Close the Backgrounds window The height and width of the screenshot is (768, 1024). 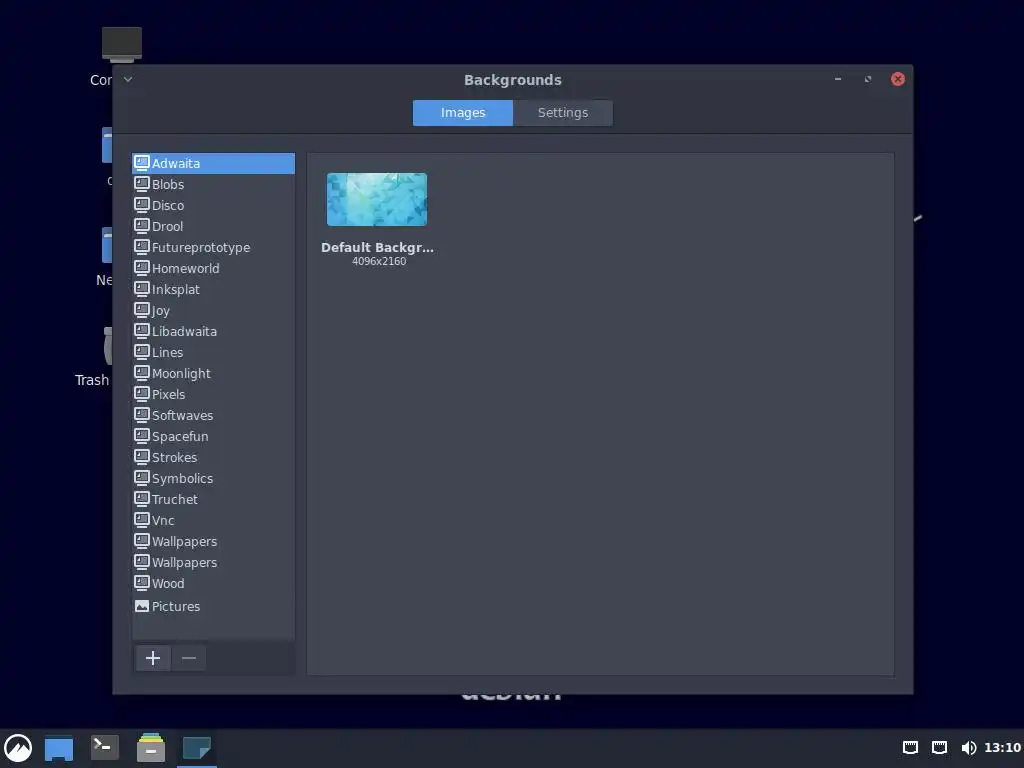[x=898, y=79]
